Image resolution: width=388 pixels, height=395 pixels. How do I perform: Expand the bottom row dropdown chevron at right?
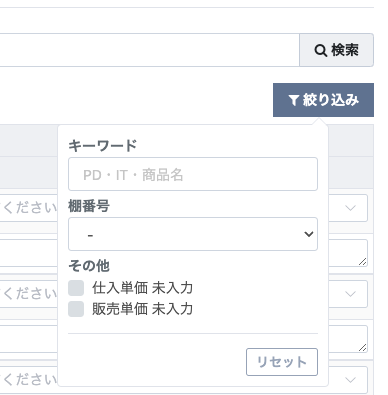(x=350, y=380)
